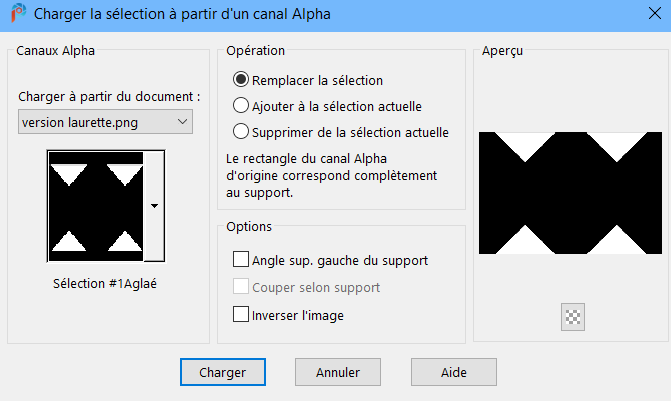
Task: Click the Annuler button
Action: [x=338, y=372]
